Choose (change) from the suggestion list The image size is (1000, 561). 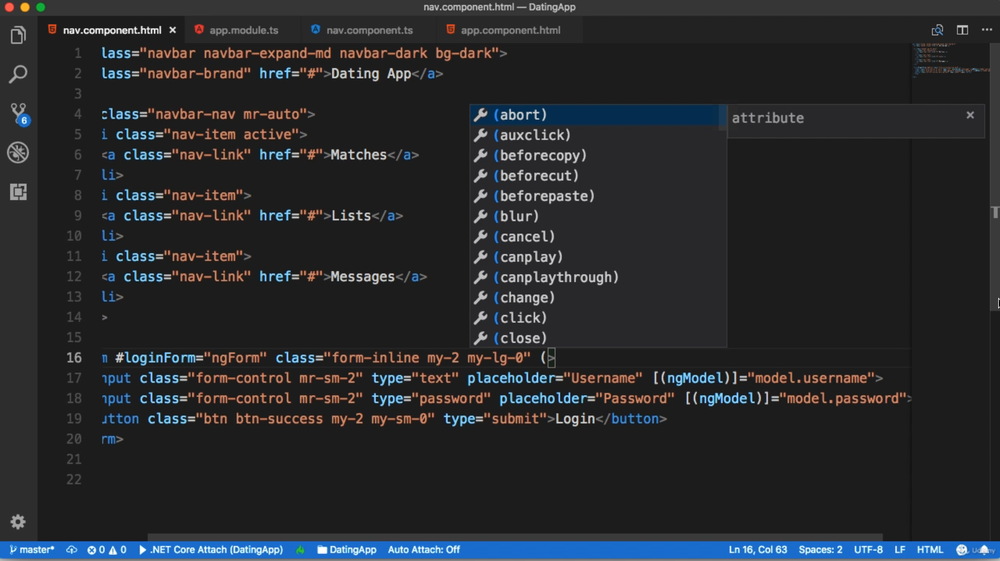pos(525,298)
